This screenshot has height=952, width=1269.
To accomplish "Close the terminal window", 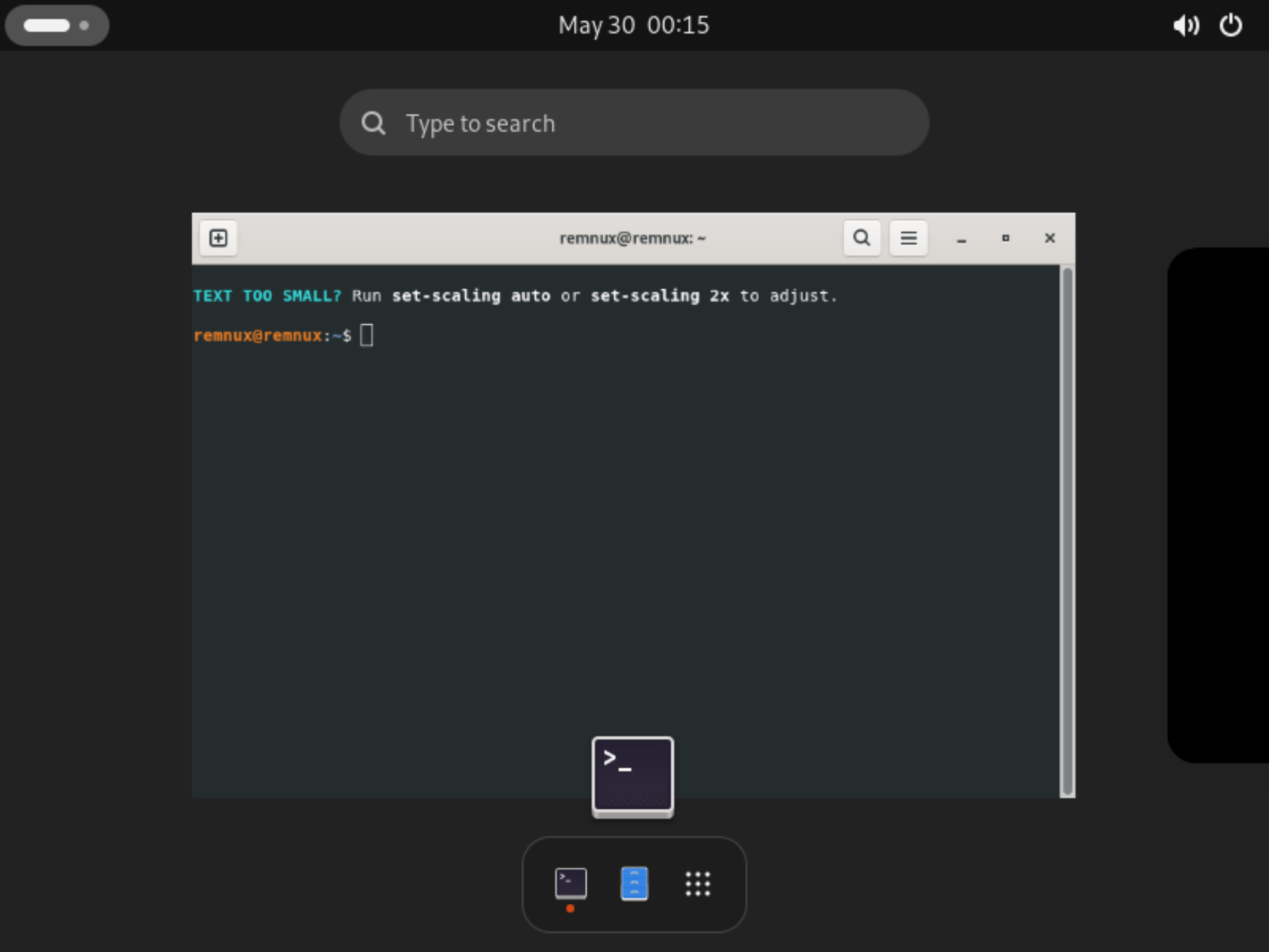I will pyautogui.click(x=1050, y=238).
